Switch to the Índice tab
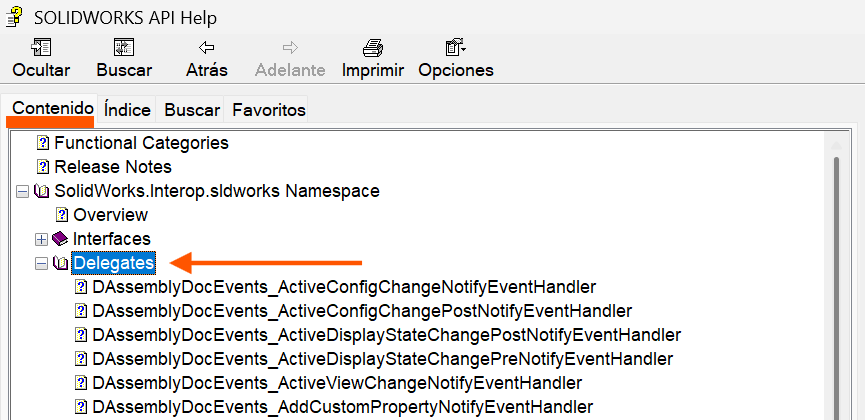The width and height of the screenshot is (865, 420). click(x=127, y=110)
